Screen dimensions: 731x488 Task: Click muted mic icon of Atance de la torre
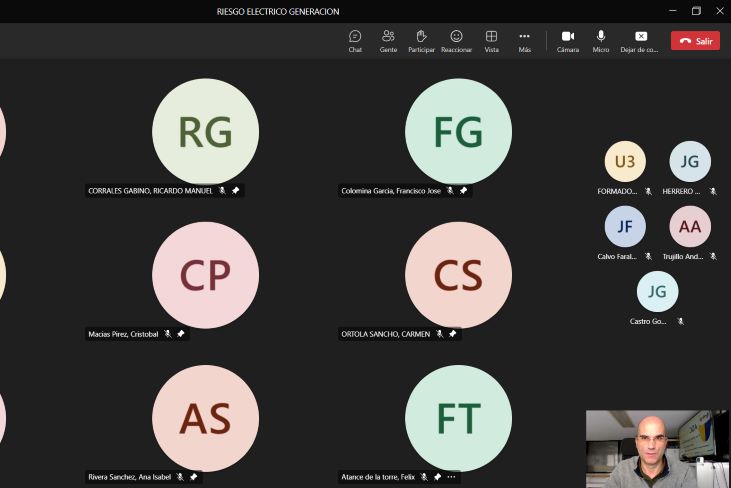424,477
